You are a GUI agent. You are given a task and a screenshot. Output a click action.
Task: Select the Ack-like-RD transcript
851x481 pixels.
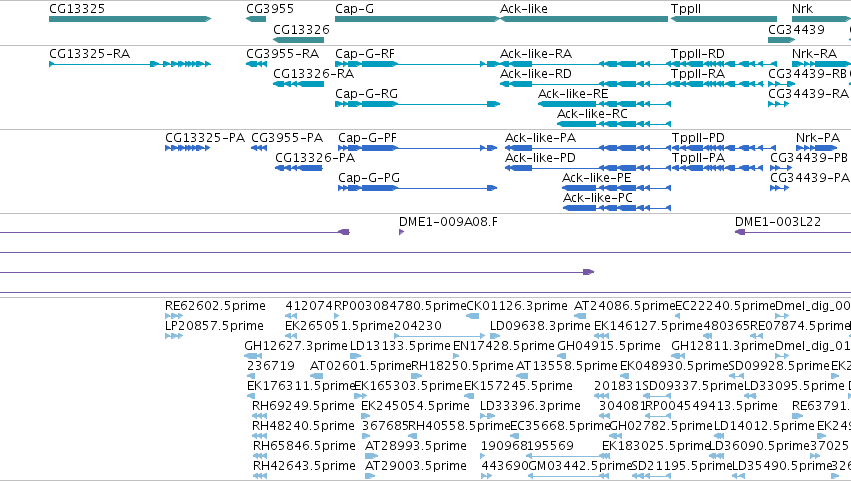[583, 84]
